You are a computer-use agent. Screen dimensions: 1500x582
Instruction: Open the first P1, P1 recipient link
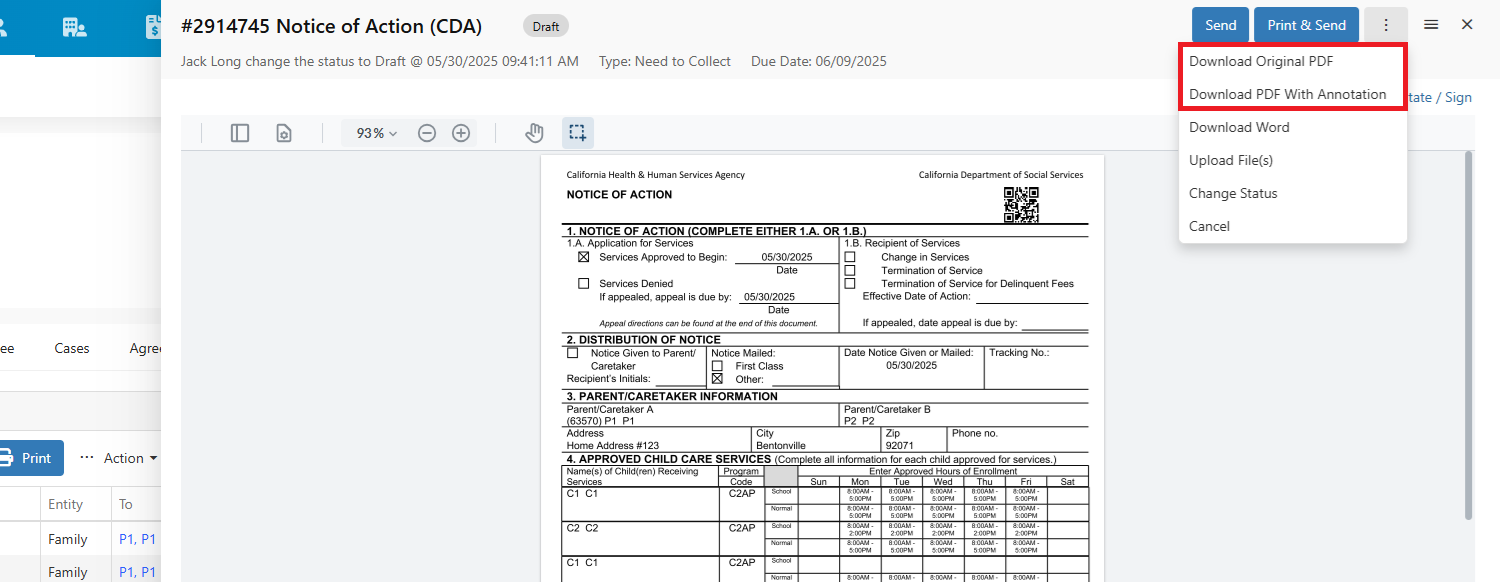coord(138,539)
